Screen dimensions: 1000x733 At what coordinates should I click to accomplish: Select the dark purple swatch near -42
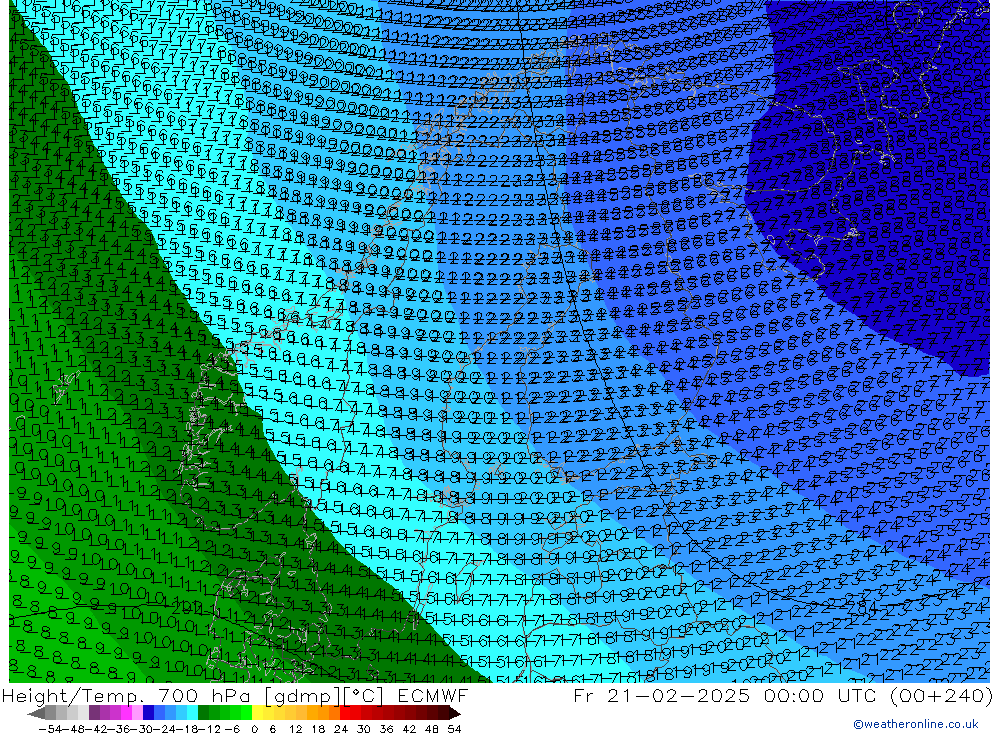(x=94, y=713)
